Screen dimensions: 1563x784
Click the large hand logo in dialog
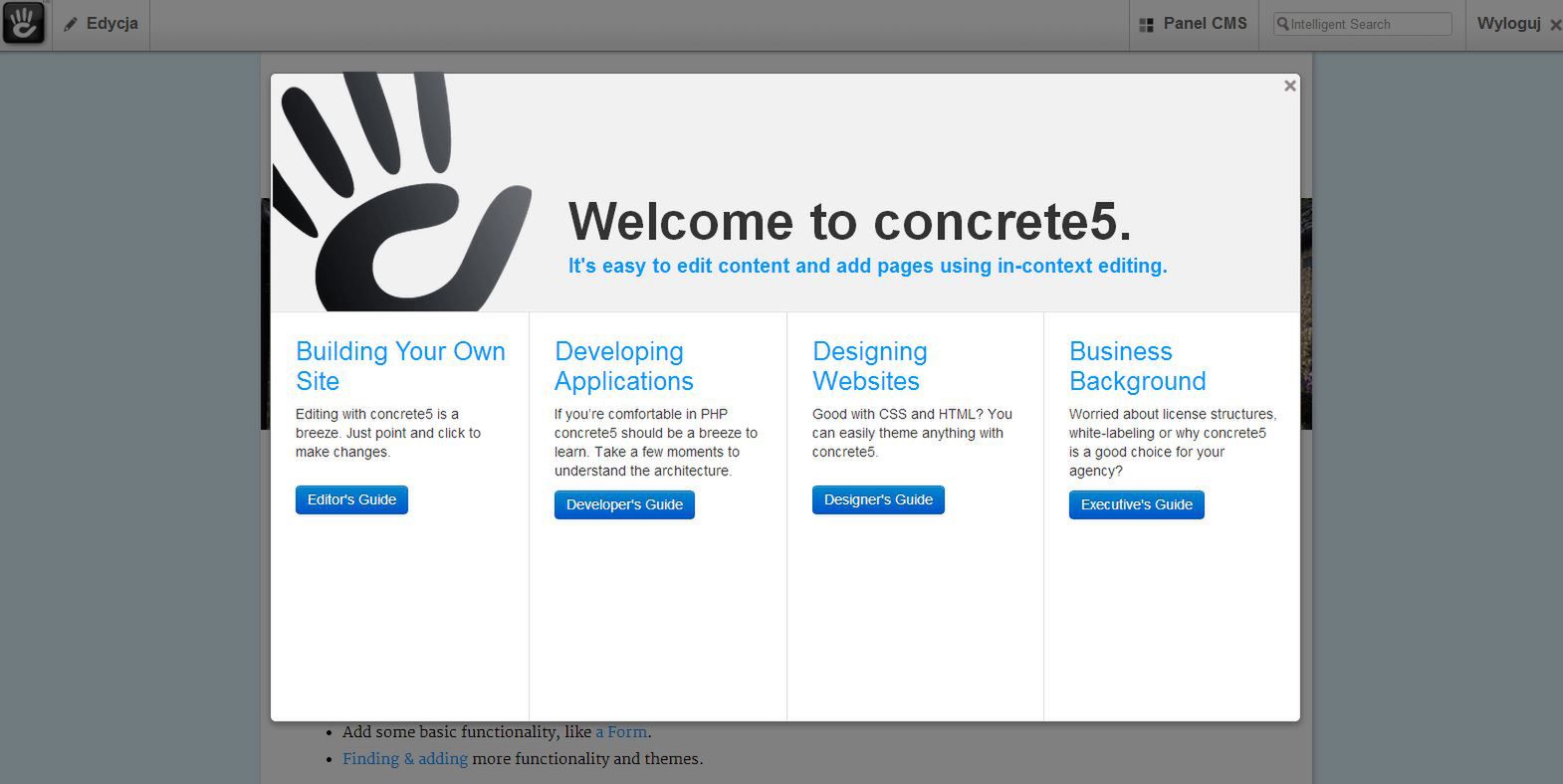[x=401, y=192]
